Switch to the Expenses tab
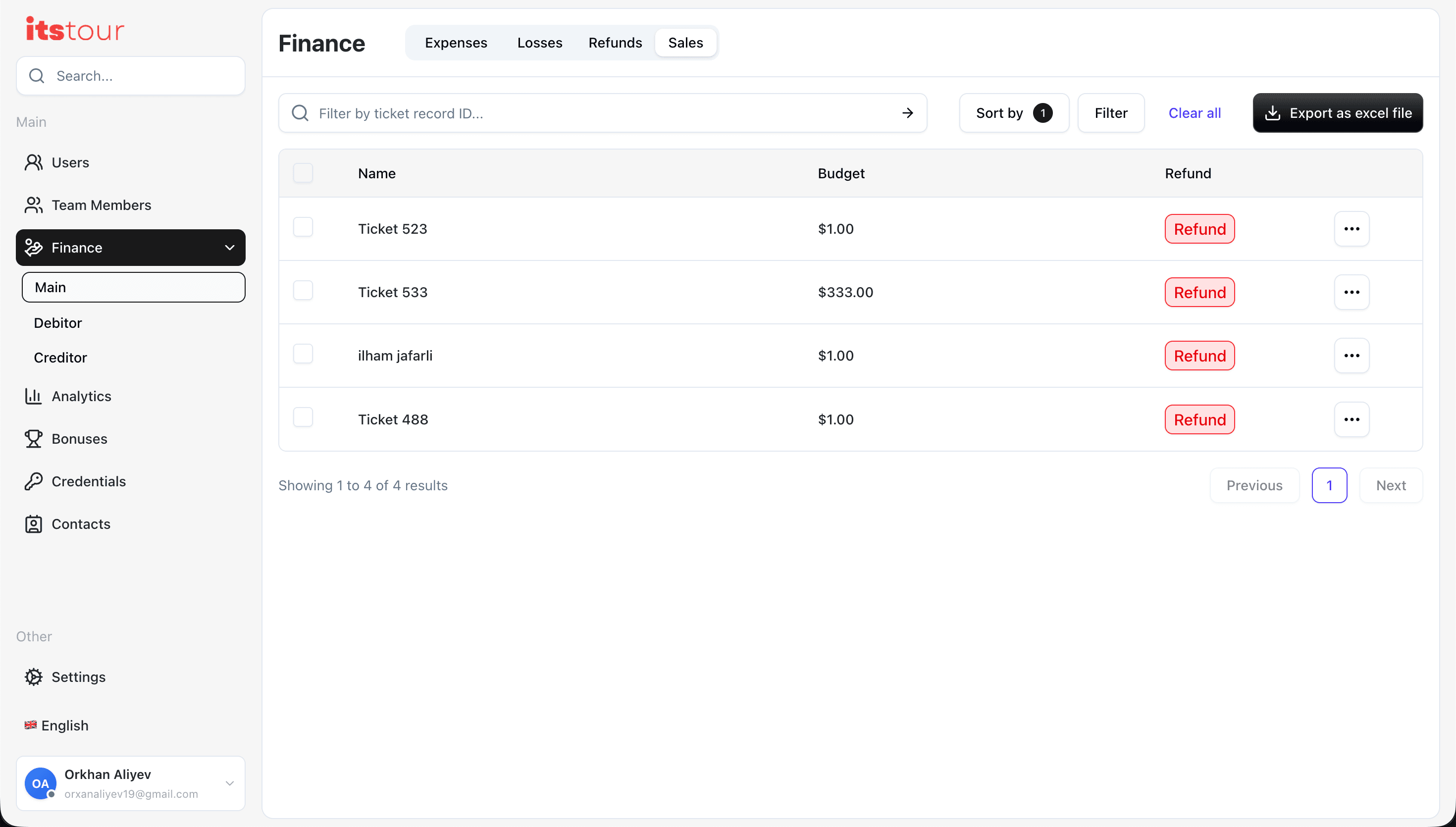The height and width of the screenshot is (827, 1456). click(456, 43)
